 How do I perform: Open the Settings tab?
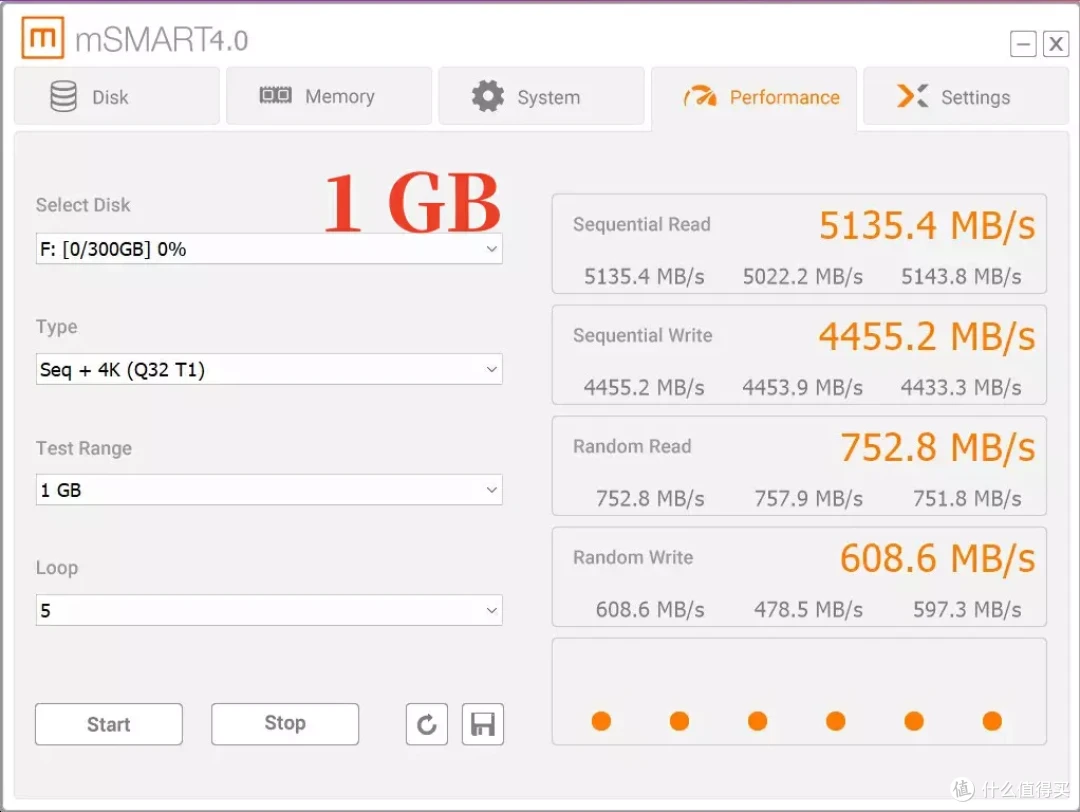[966, 96]
